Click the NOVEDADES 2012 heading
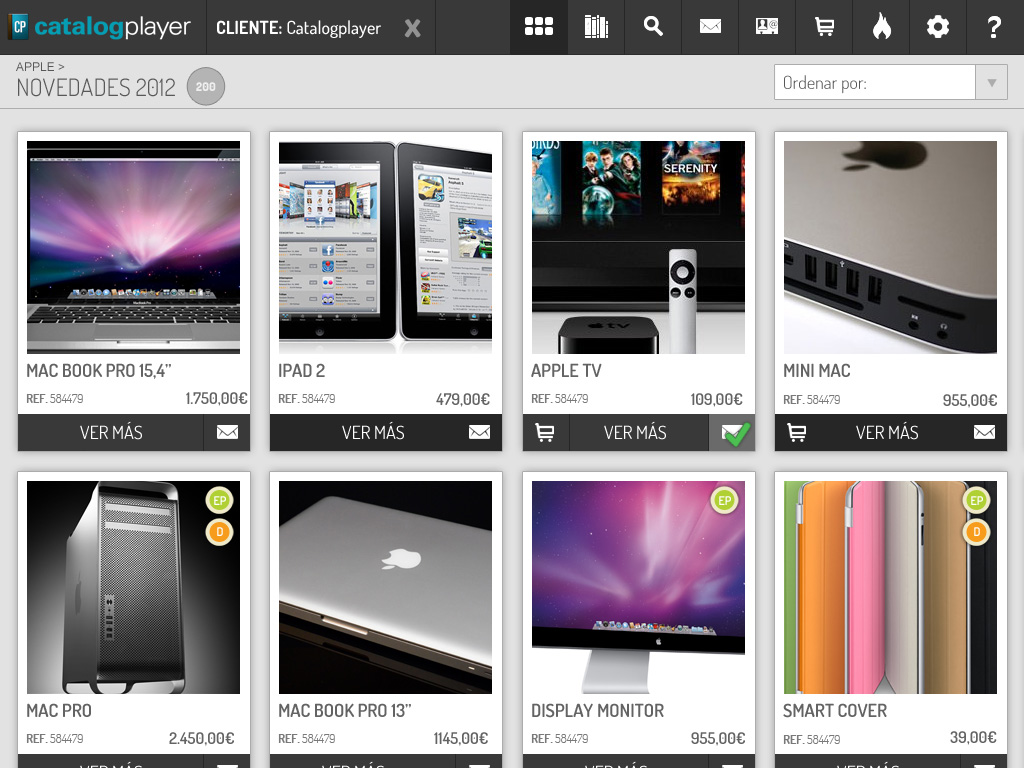The width and height of the screenshot is (1024, 768). click(x=96, y=88)
